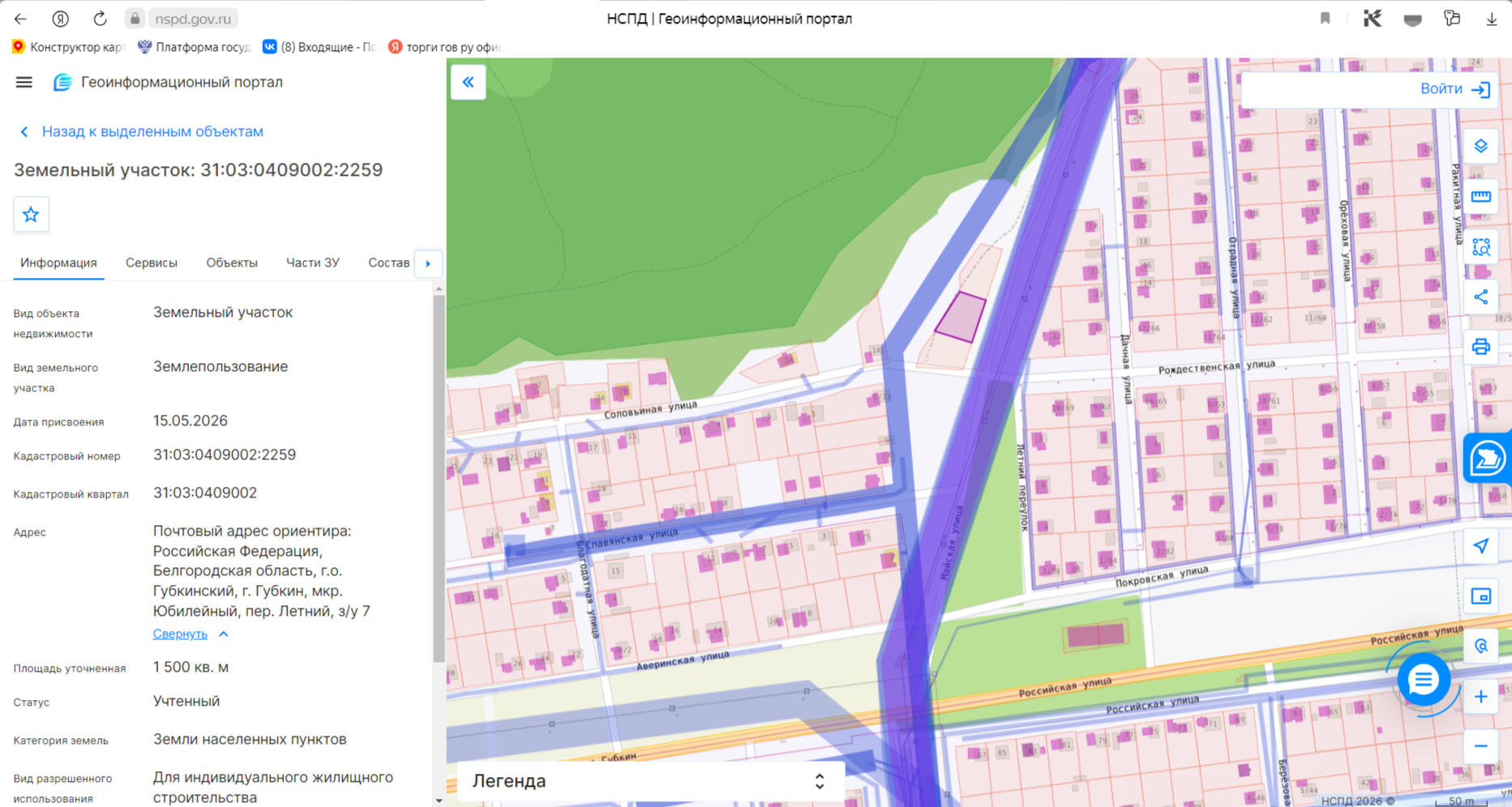Image resolution: width=1512 pixels, height=807 pixels.
Task: Collapse the left info panel
Action: pyautogui.click(x=468, y=82)
